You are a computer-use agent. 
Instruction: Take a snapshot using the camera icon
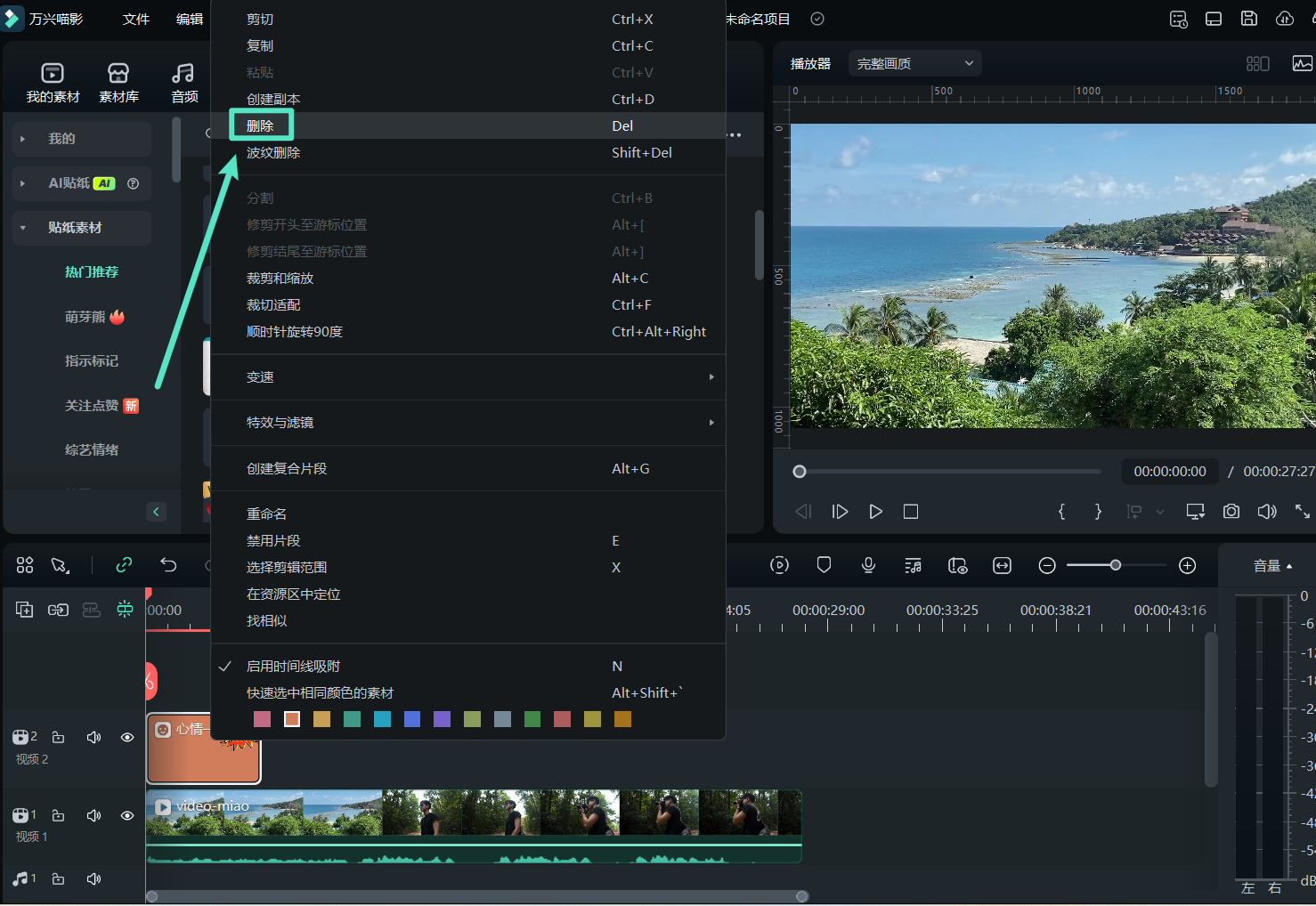(1231, 512)
